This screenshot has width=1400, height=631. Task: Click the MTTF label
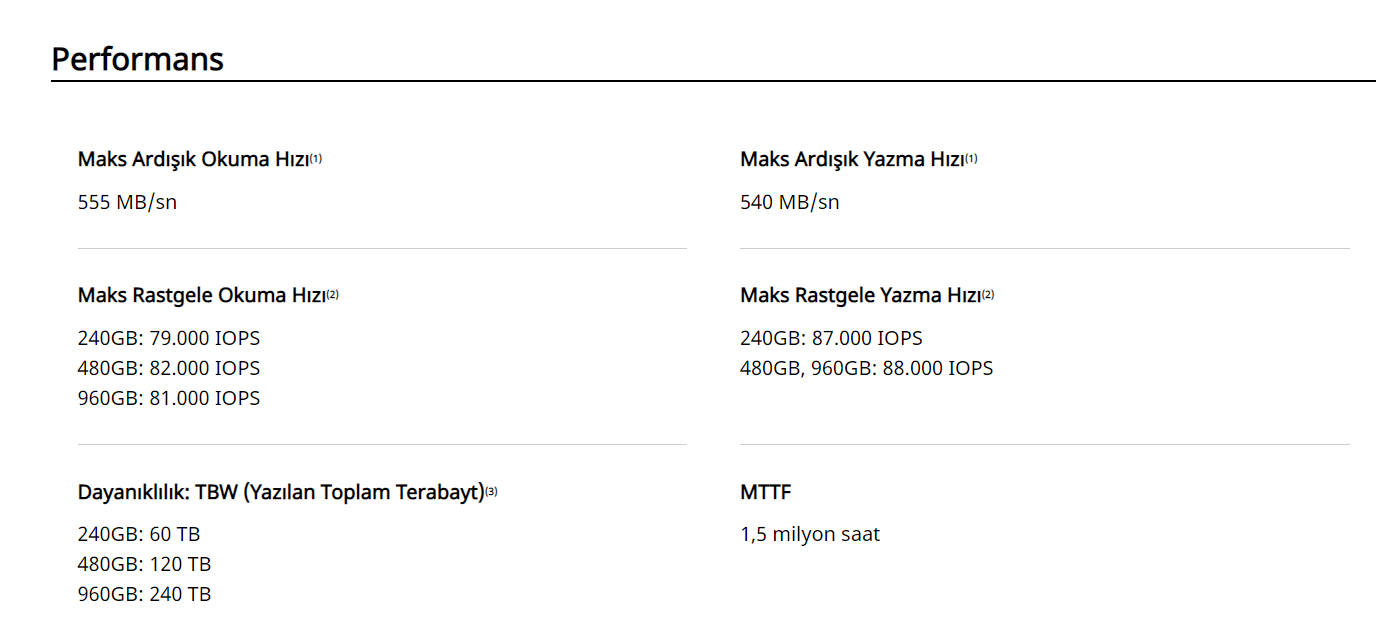tap(766, 492)
